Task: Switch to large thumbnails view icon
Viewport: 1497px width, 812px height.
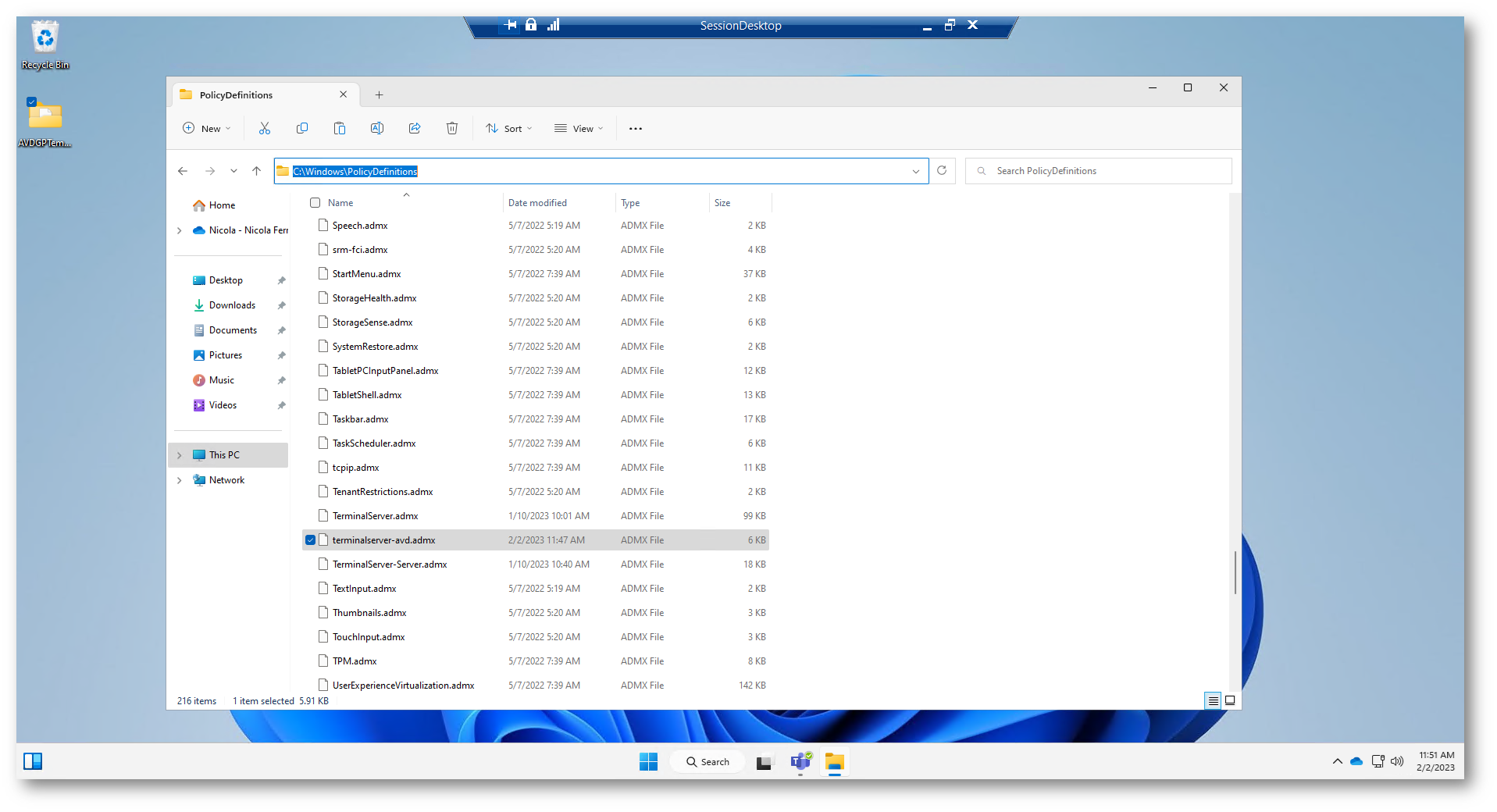Action: click(x=1230, y=700)
